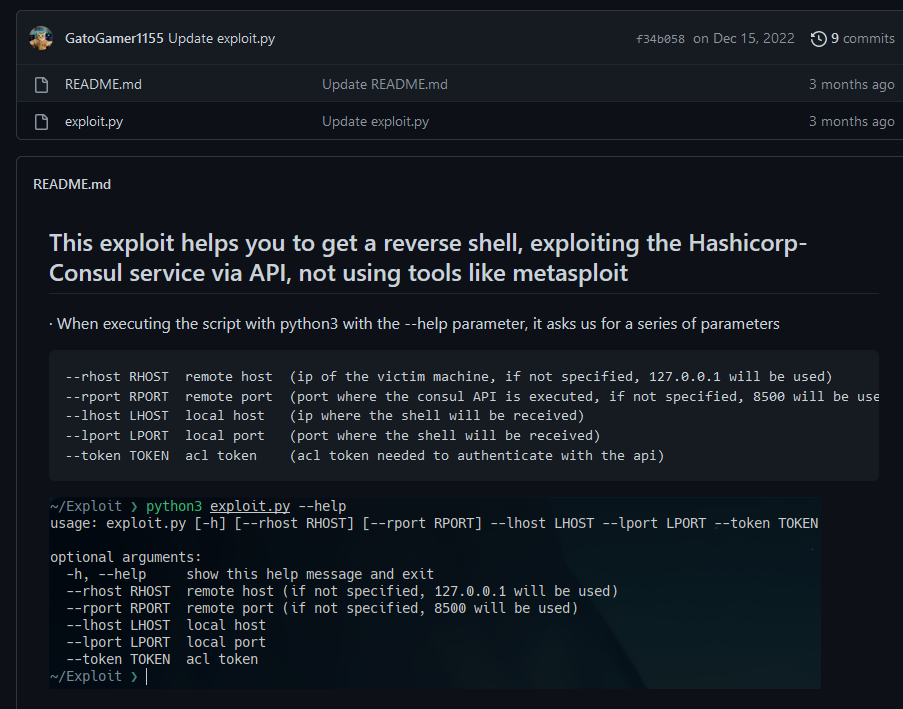Click the '--lport LPORT' line in code block
Screen dimensions: 903x709
point(333,436)
